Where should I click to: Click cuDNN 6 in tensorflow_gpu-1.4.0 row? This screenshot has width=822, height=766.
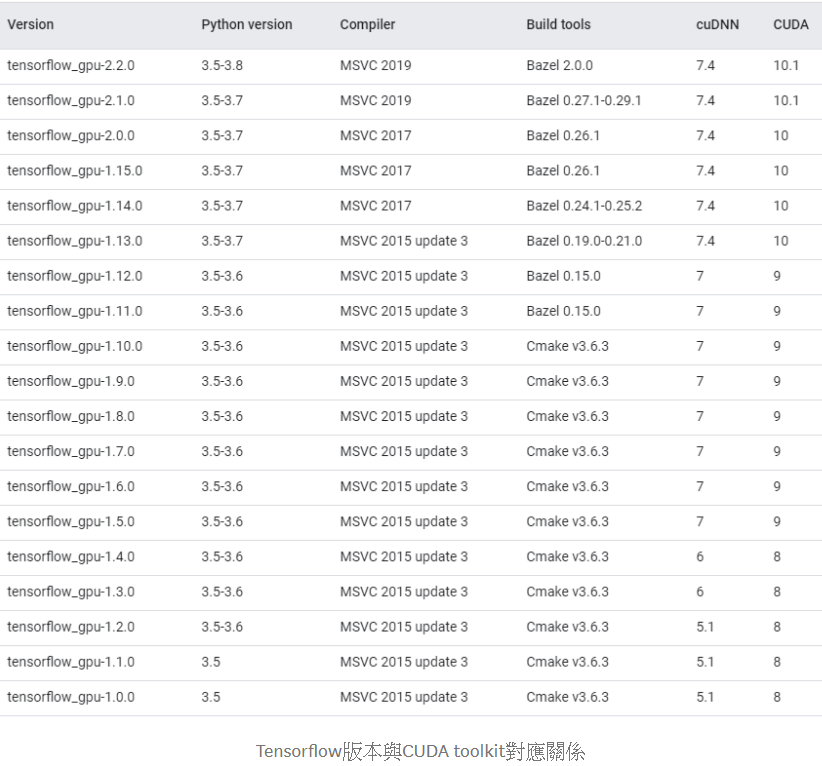700,557
